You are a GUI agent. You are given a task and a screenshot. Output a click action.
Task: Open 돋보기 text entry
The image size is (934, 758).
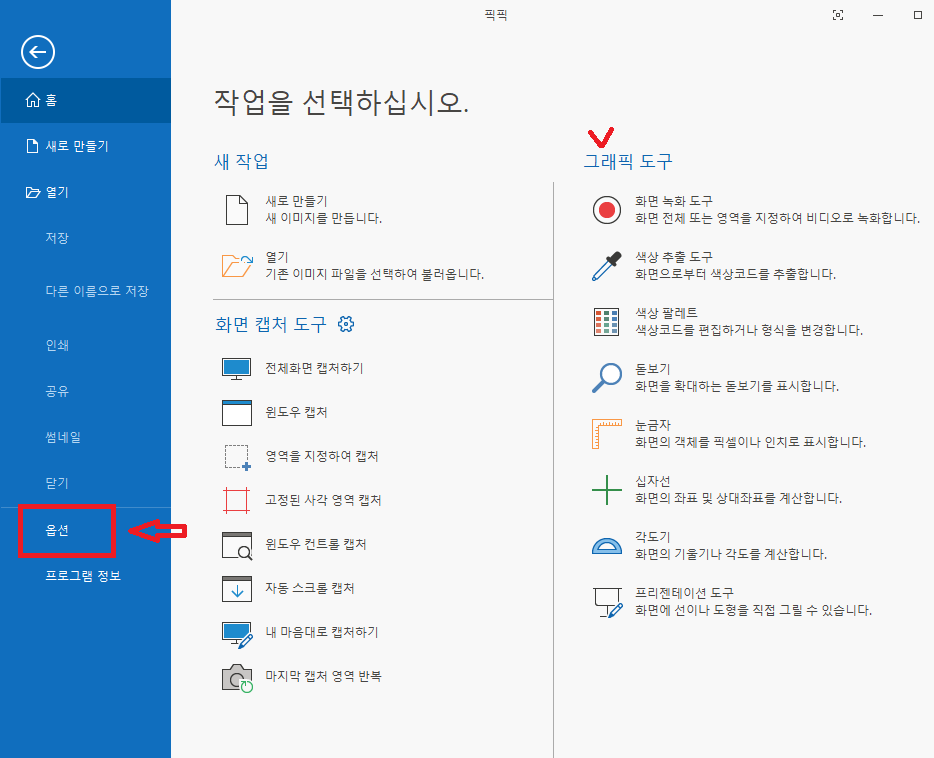point(653,369)
